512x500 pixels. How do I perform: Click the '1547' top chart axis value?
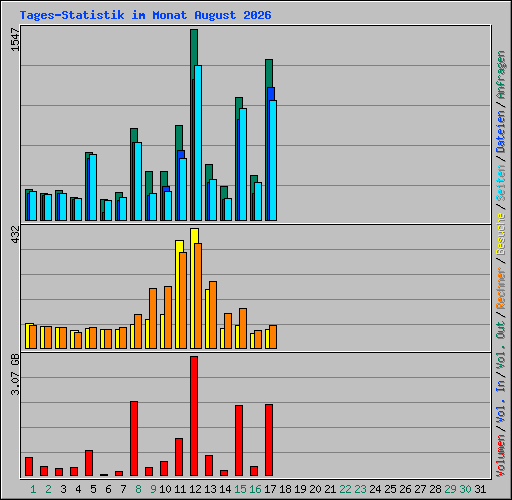tap(15, 40)
